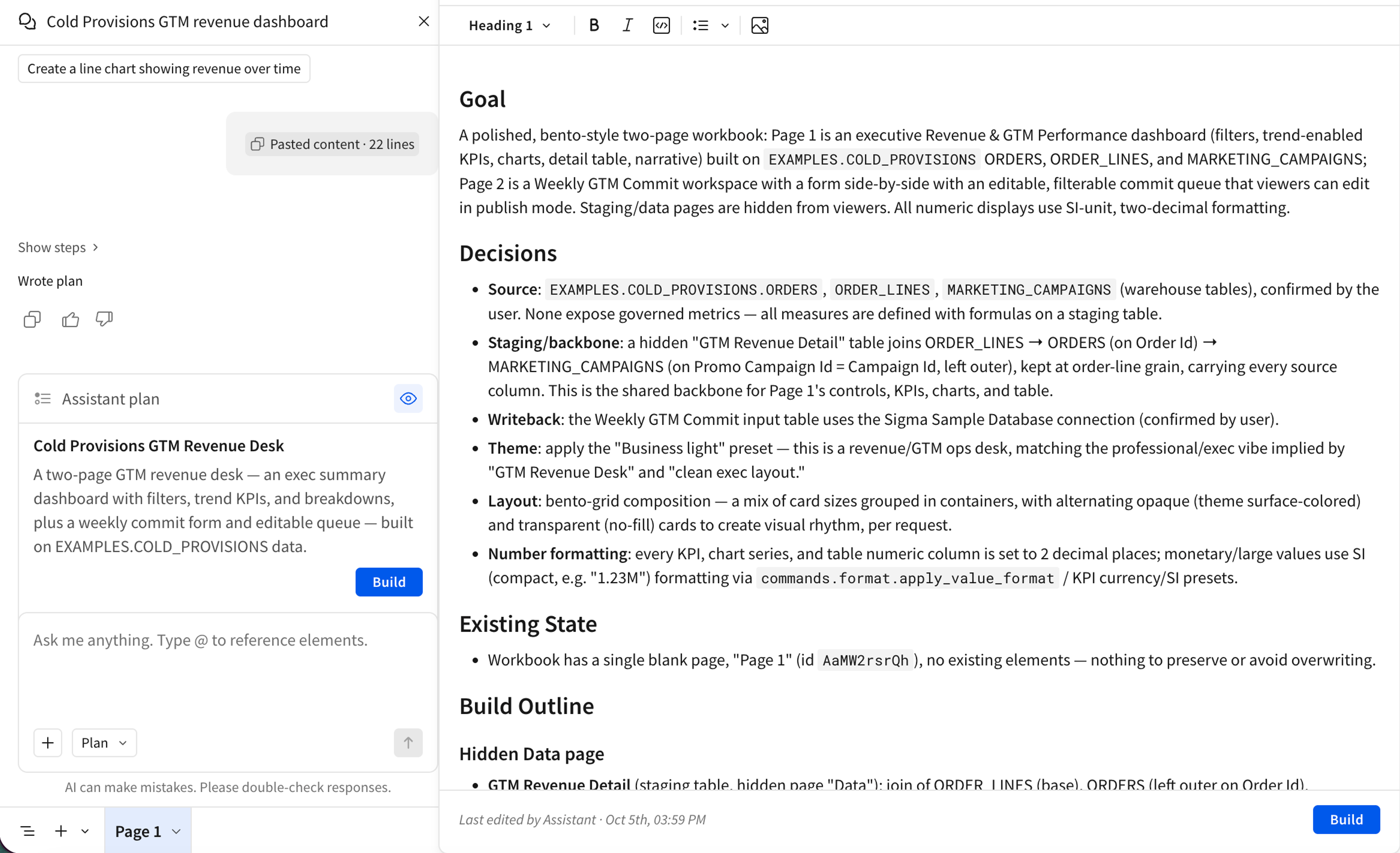The width and height of the screenshot is (1400, 853).
Task: Click the chat bubbles icon beside the title
Action: (27, 22)
